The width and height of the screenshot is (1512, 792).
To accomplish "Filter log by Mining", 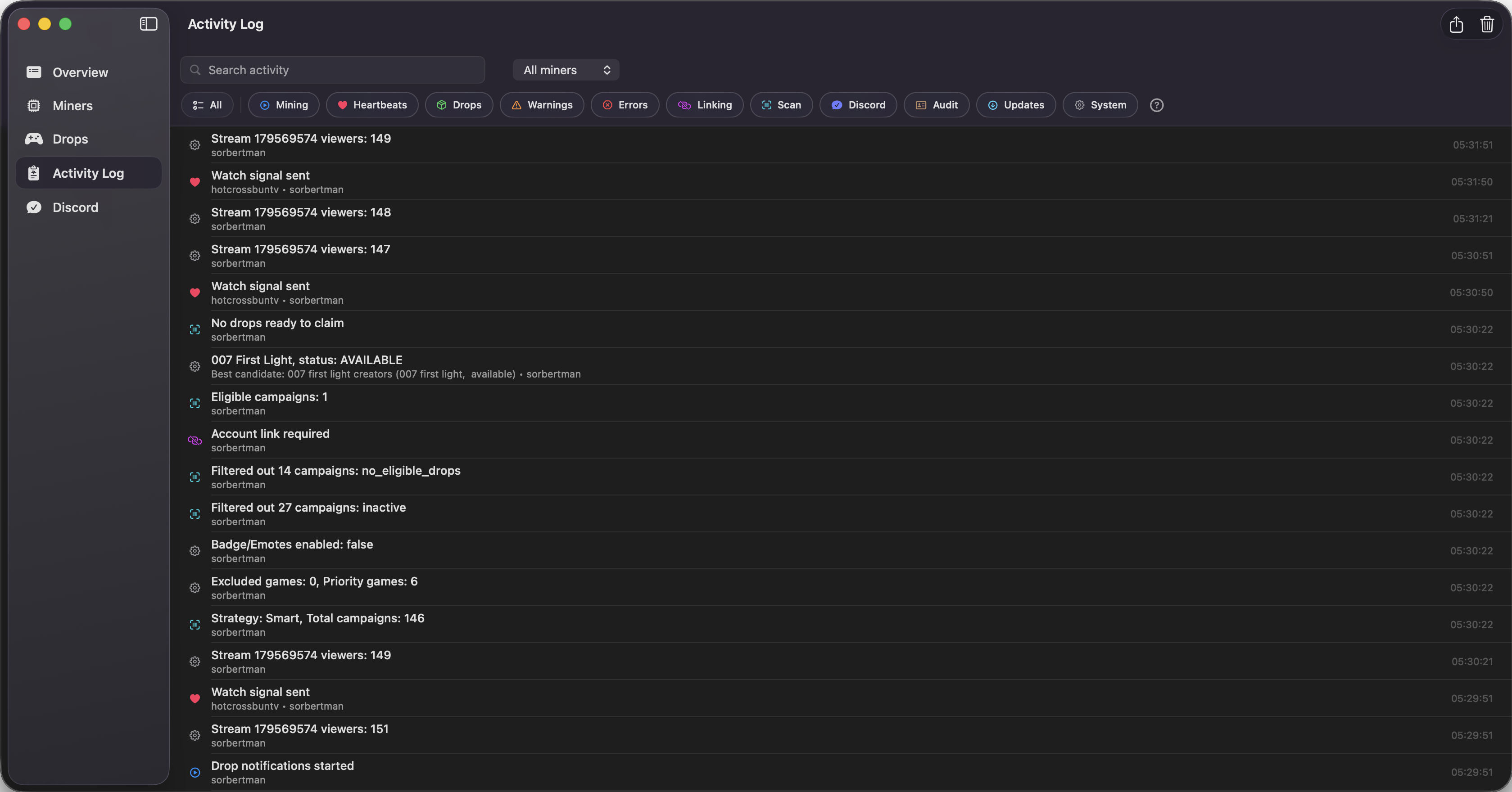I will coord(284,105).
